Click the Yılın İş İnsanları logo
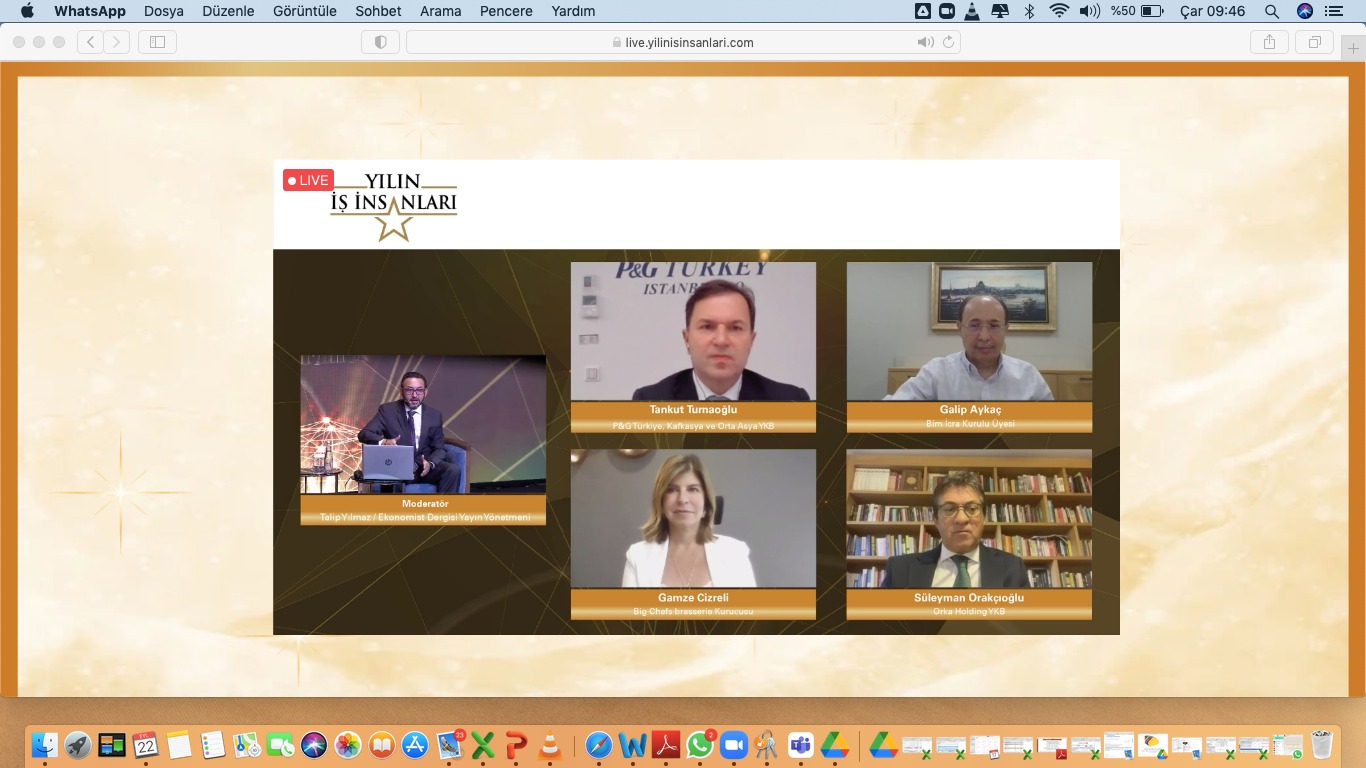Image resolution: width=1366 pixels, height=768 pixels. coord(394,207)
